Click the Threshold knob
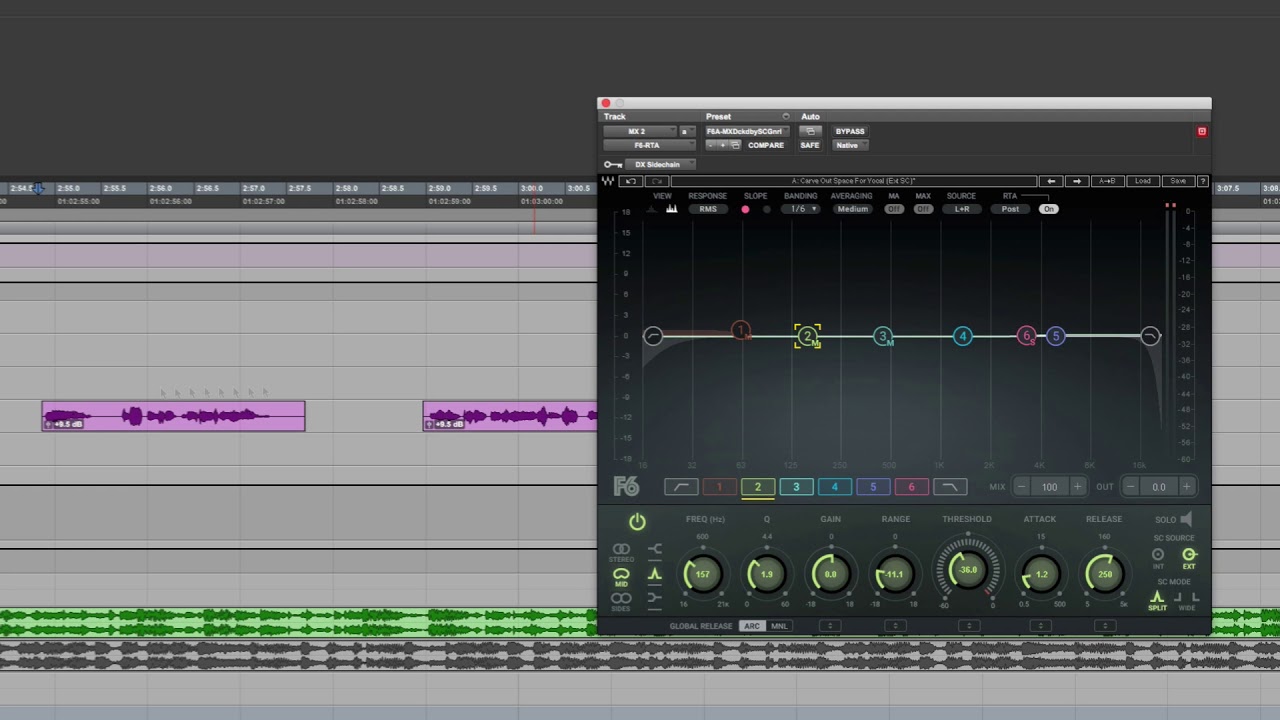The width and height of the screenshot is (1280, 720). pos(968,570)
